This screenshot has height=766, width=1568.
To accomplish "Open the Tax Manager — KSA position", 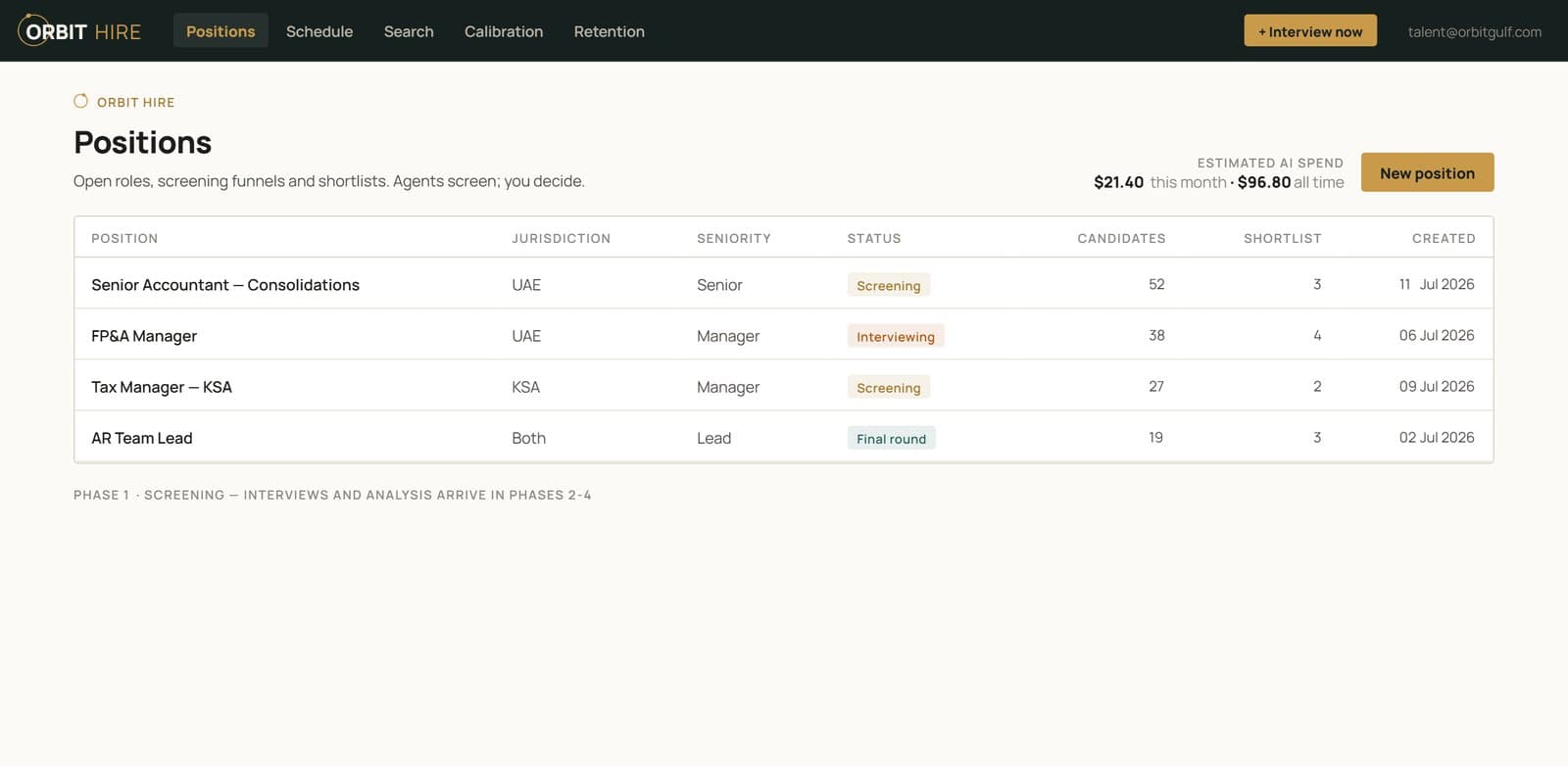I will point(162,386).
